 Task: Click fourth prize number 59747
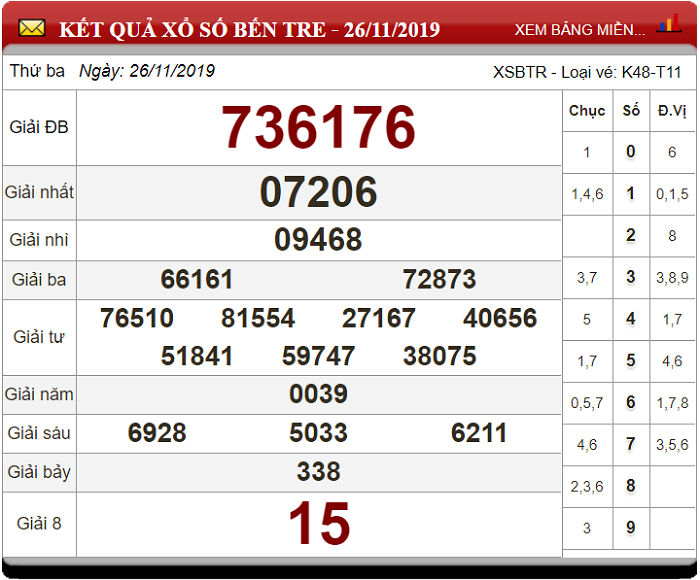319,356
